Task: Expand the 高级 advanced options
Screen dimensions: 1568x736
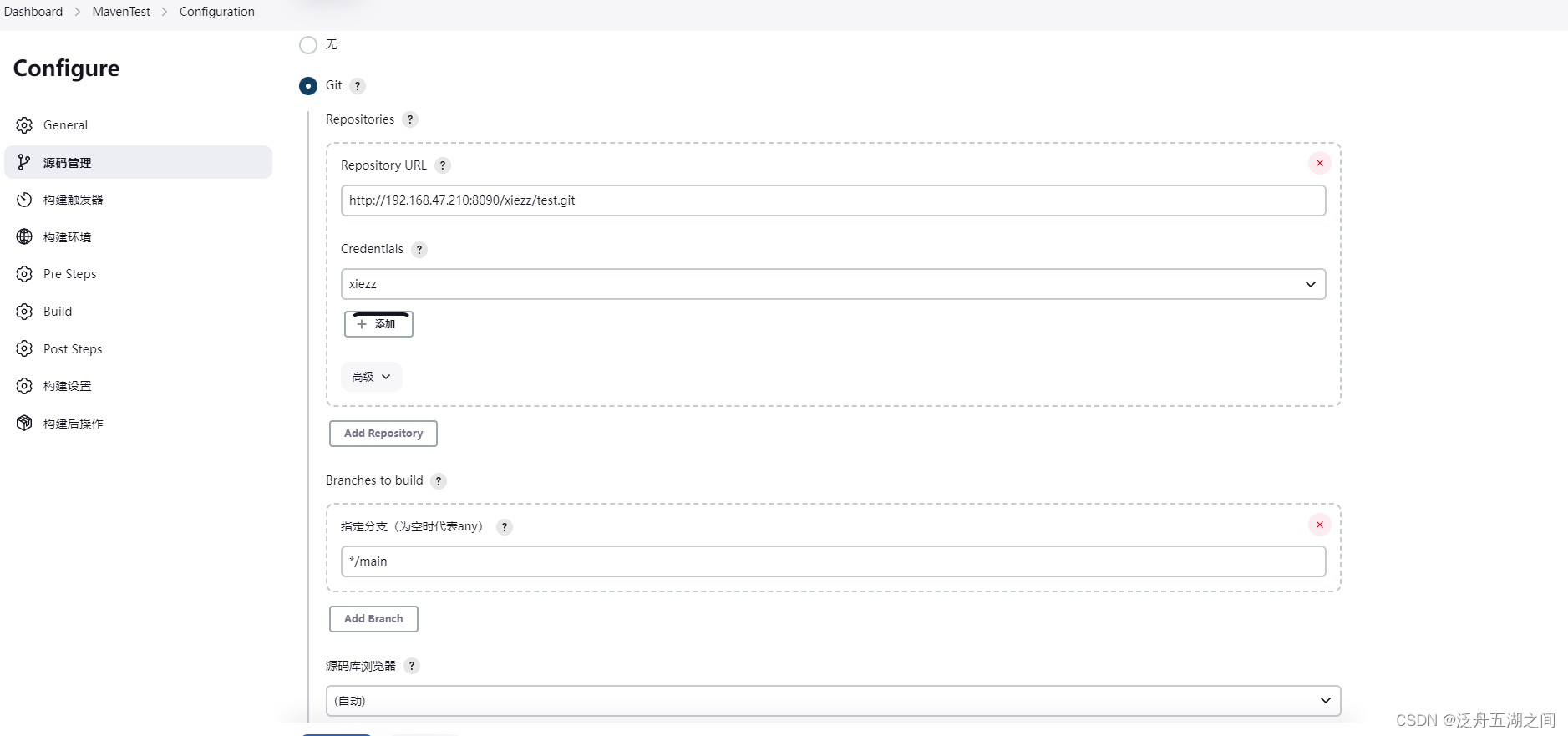Action: (x=372, y=377)
